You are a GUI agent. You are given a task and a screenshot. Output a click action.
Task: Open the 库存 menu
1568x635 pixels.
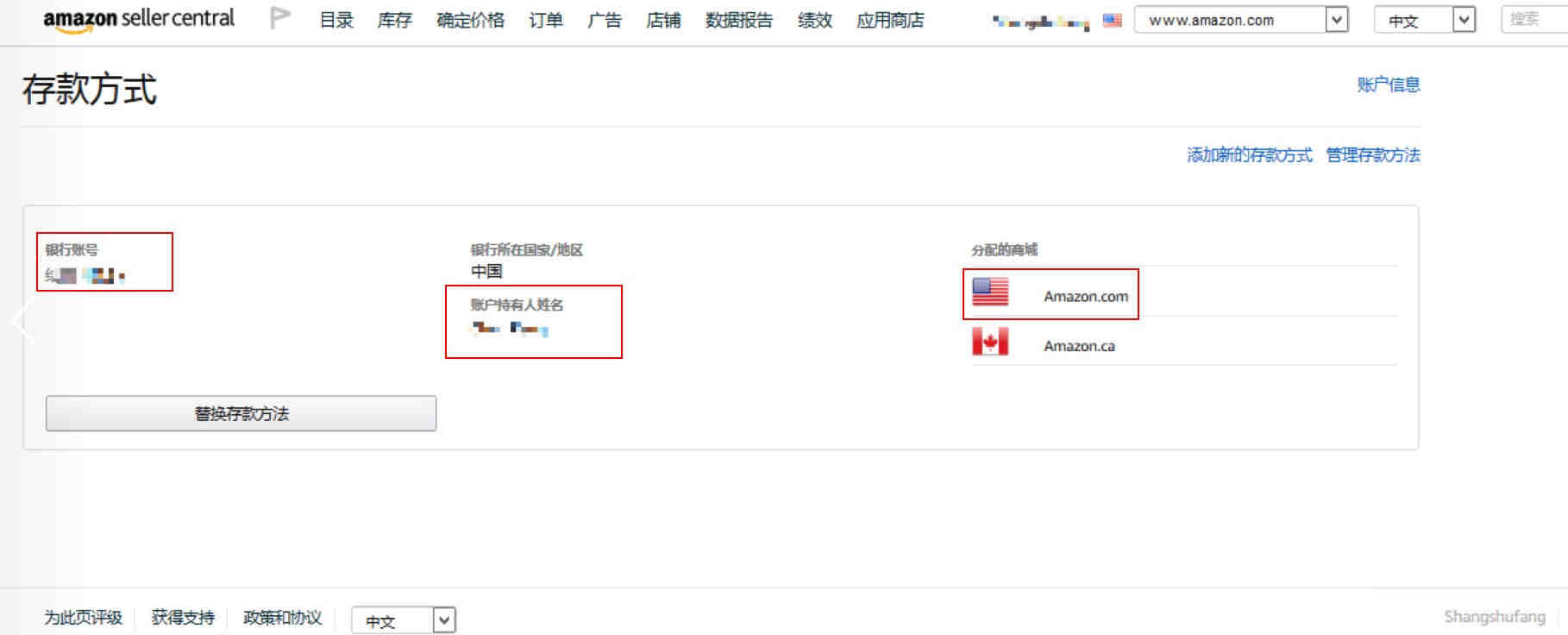pyautogui.click(x=395, y=20)
